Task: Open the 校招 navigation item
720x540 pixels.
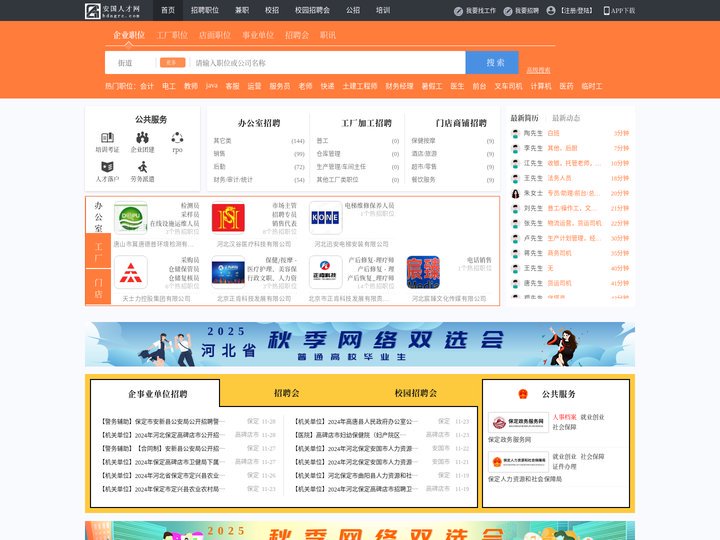Action: point(272,10)
